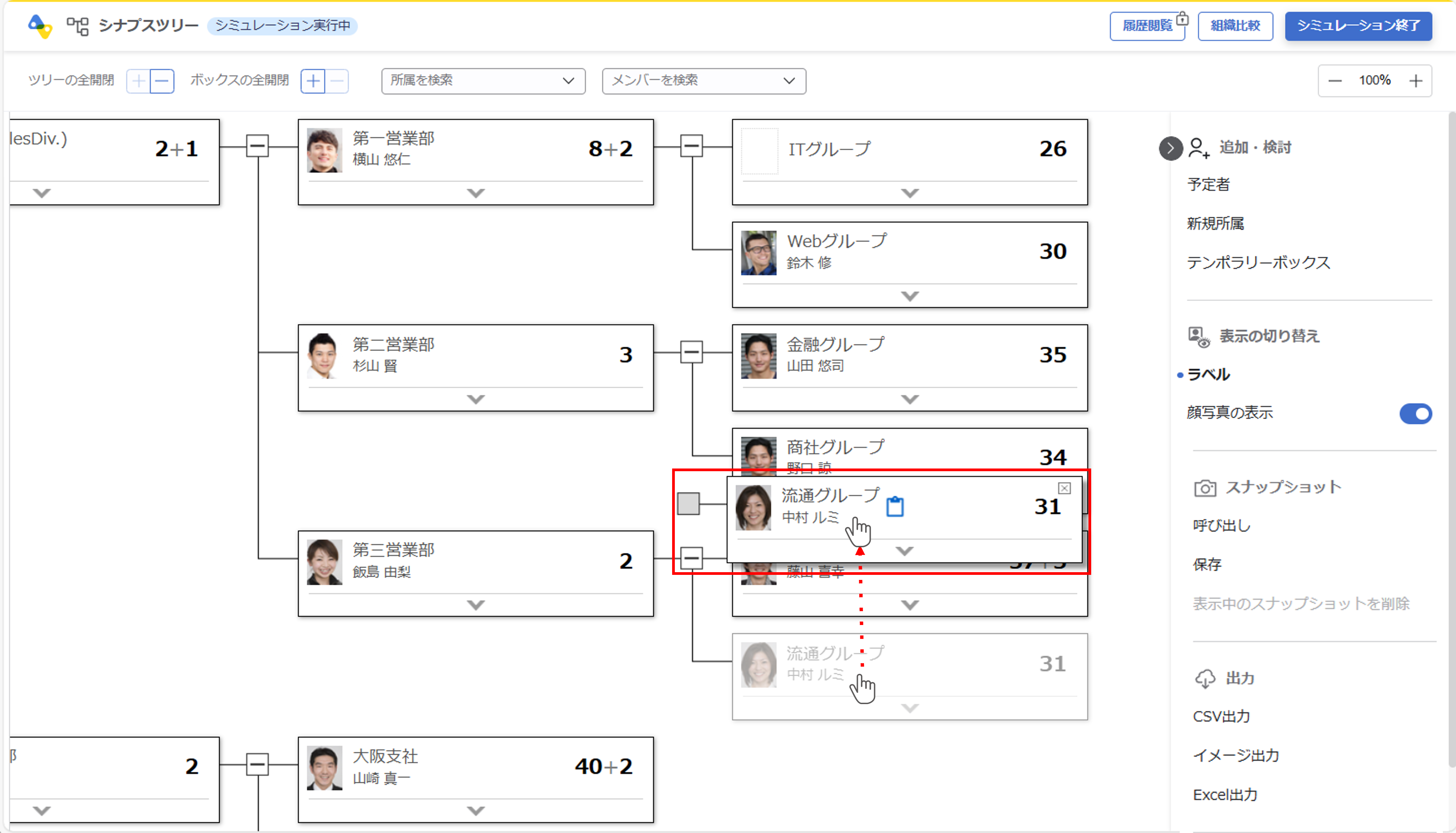Click the 組織比較 button
Image resolution: width=1456 pixels, height=833 pixels.
tap(1235, 26)
